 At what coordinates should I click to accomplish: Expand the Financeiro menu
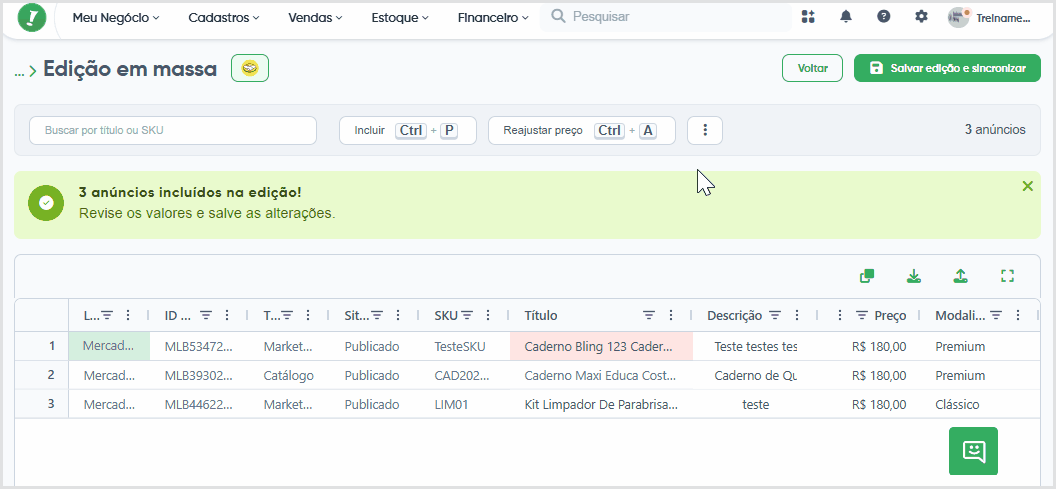[x=494, y=18]
